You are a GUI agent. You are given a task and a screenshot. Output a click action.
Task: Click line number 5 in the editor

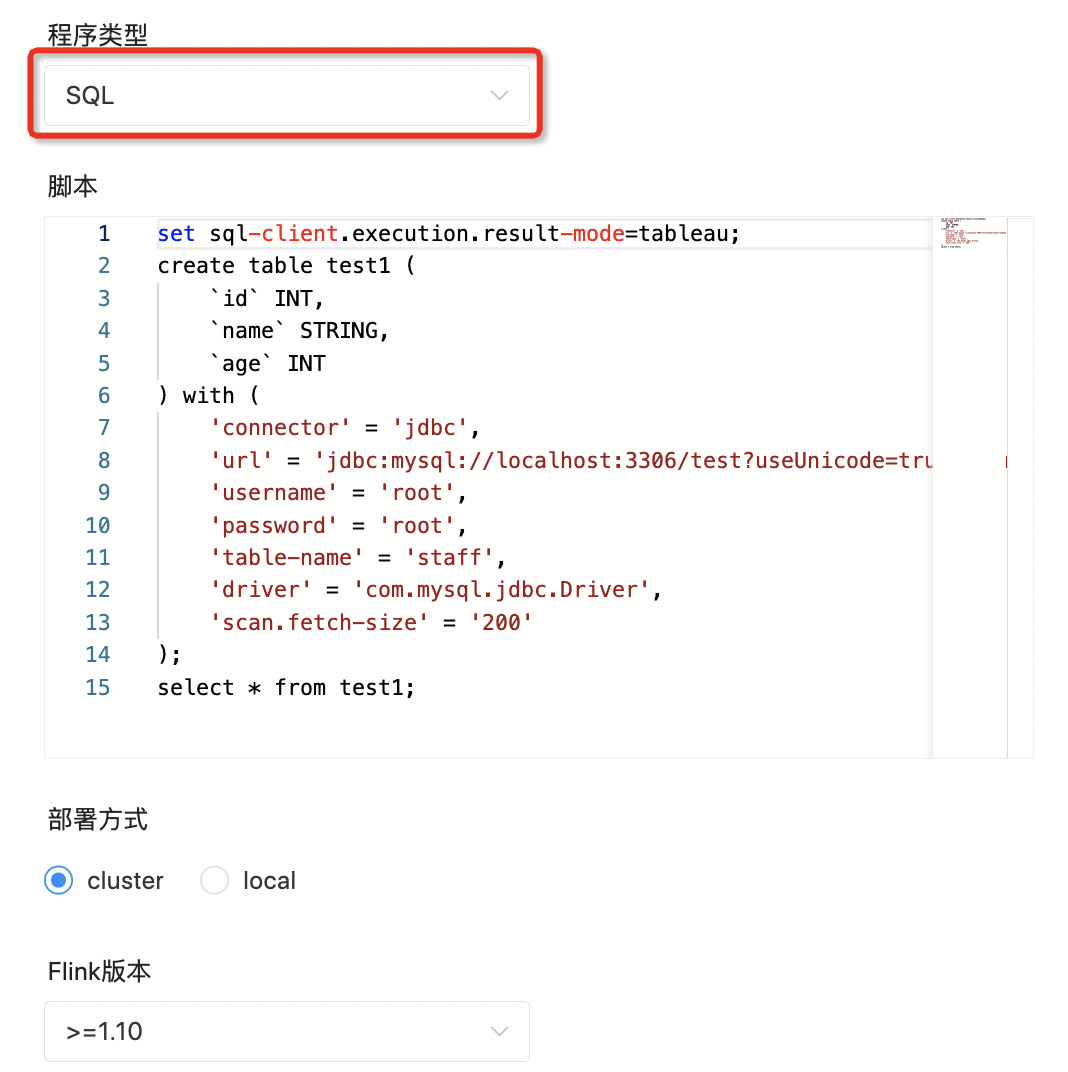click(103, 363)
